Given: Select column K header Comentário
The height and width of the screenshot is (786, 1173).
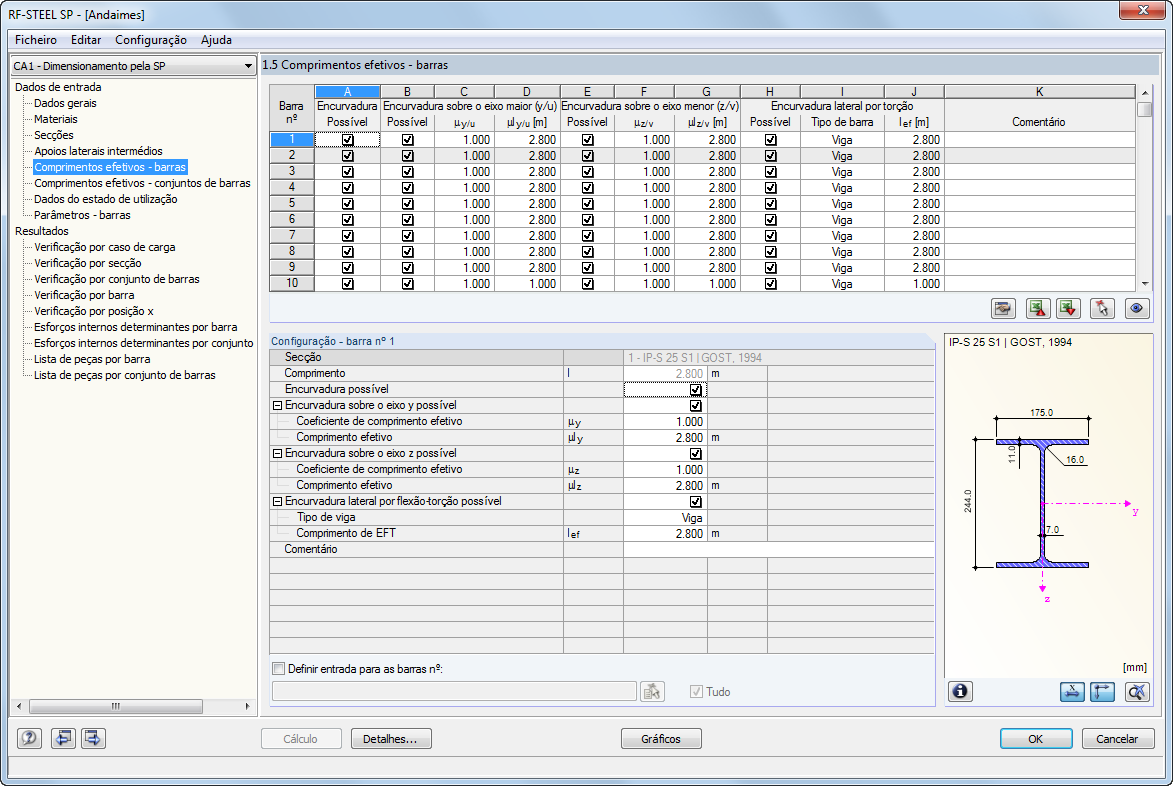Looking at the screenshot, I should coord(1039,91).
